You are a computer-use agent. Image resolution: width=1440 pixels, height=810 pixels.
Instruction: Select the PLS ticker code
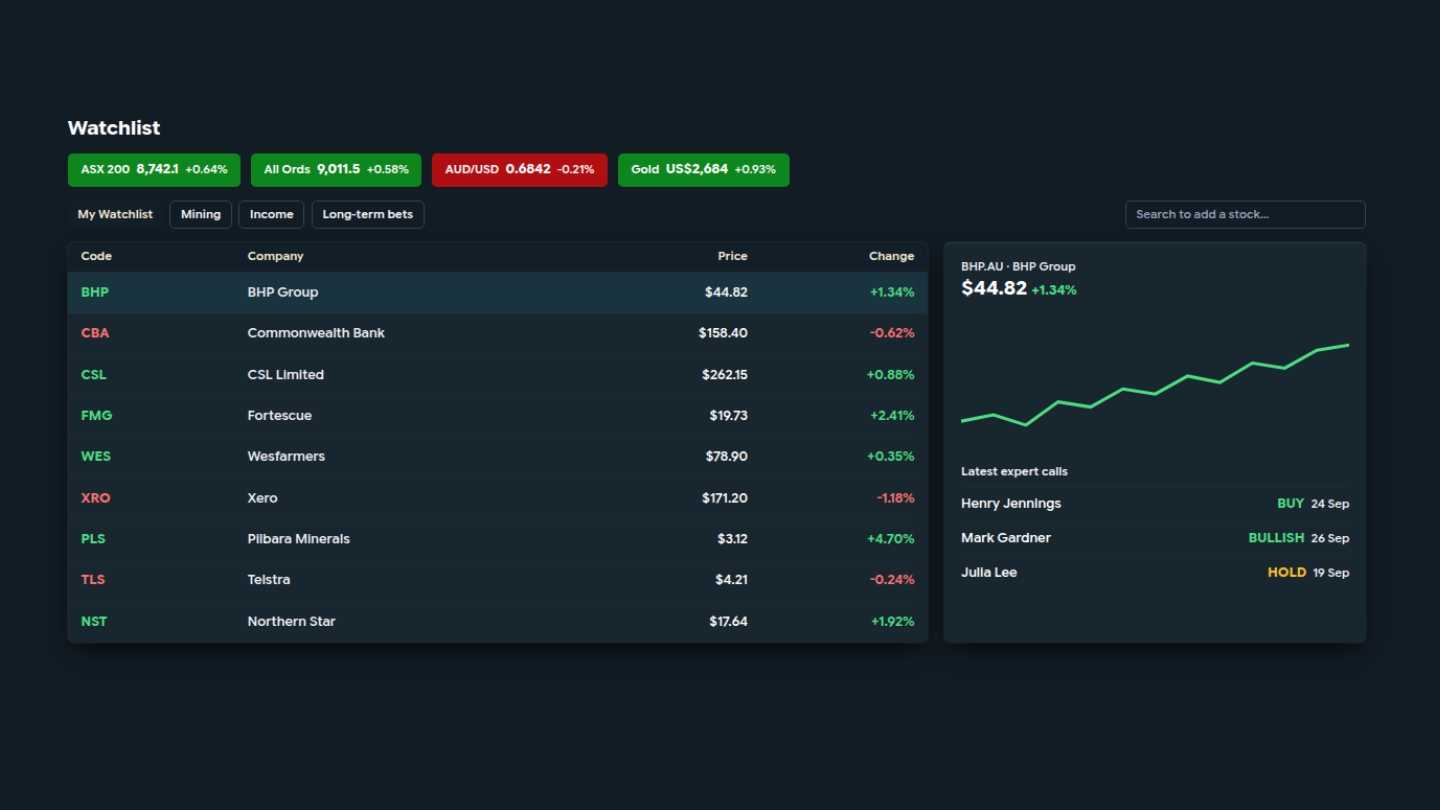(93, 539)
